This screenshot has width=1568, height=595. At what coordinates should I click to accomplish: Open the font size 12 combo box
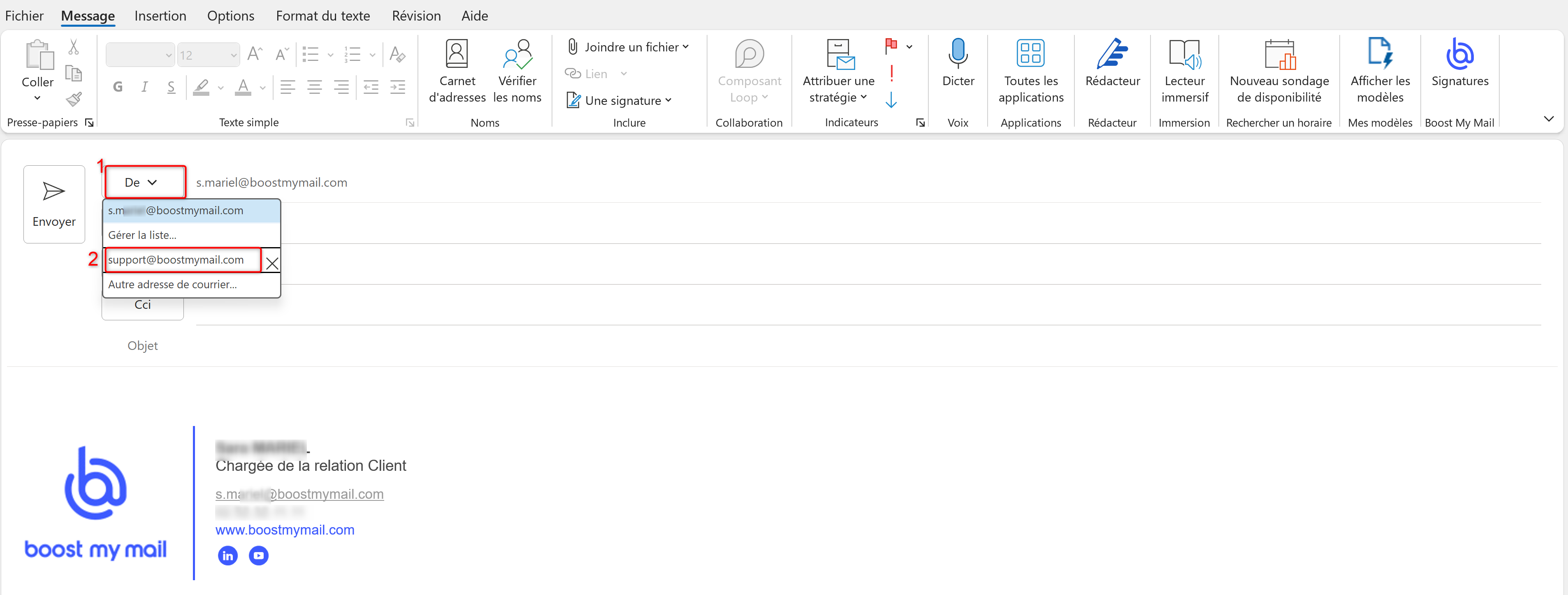[x=208, y=55]
